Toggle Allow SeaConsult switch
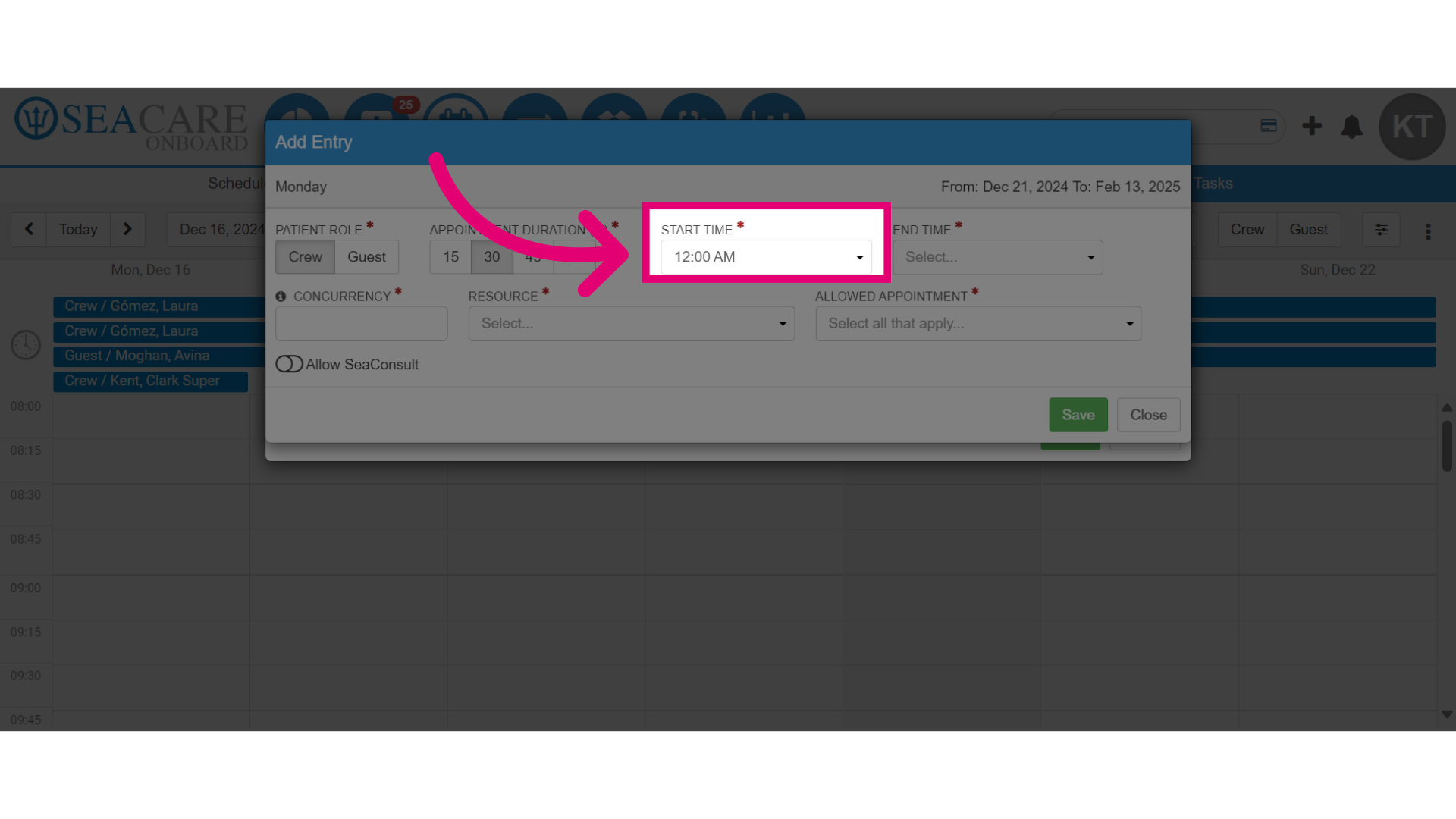 point(289,364)
